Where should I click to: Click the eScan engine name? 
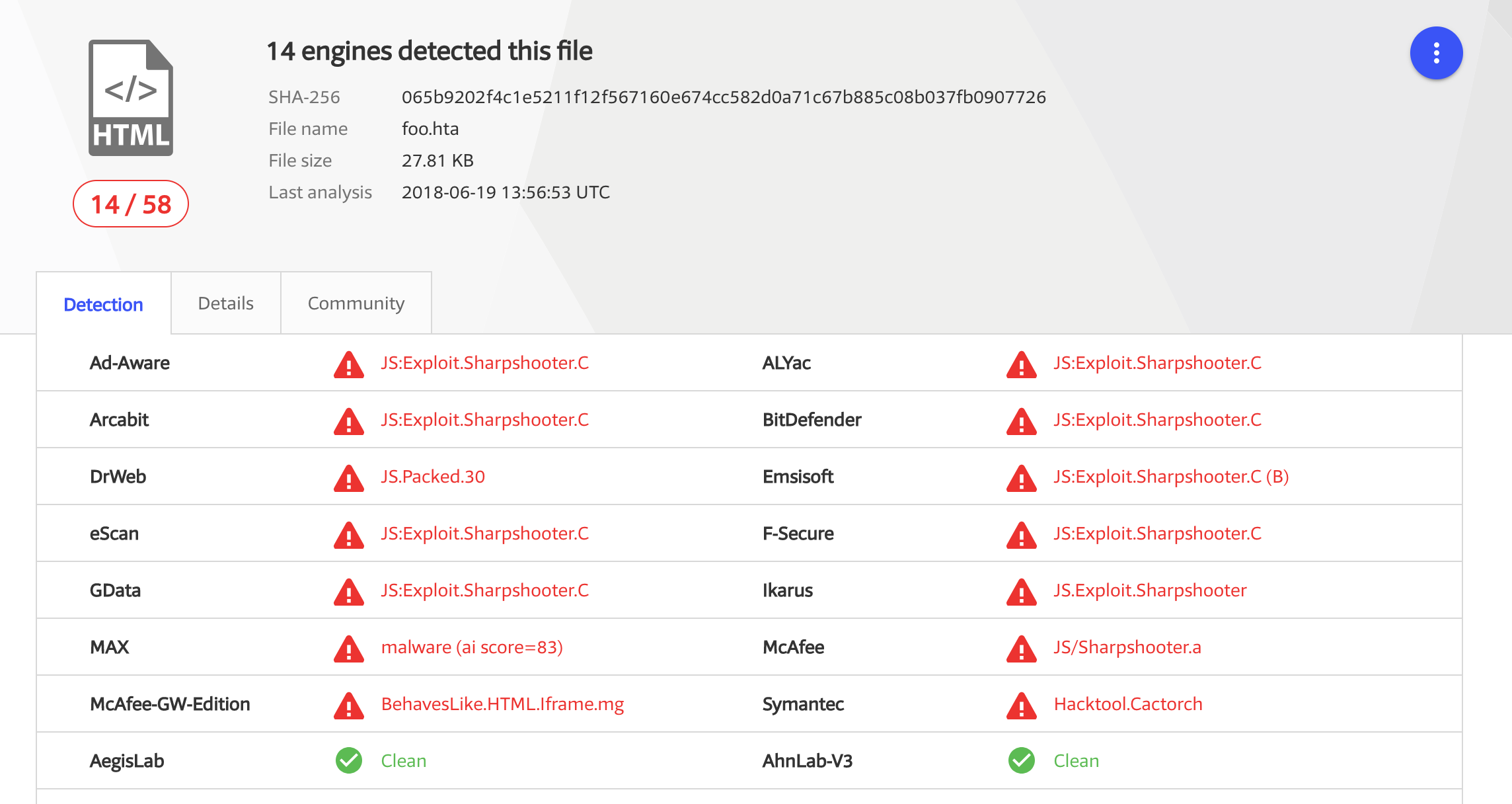point(114,534)
